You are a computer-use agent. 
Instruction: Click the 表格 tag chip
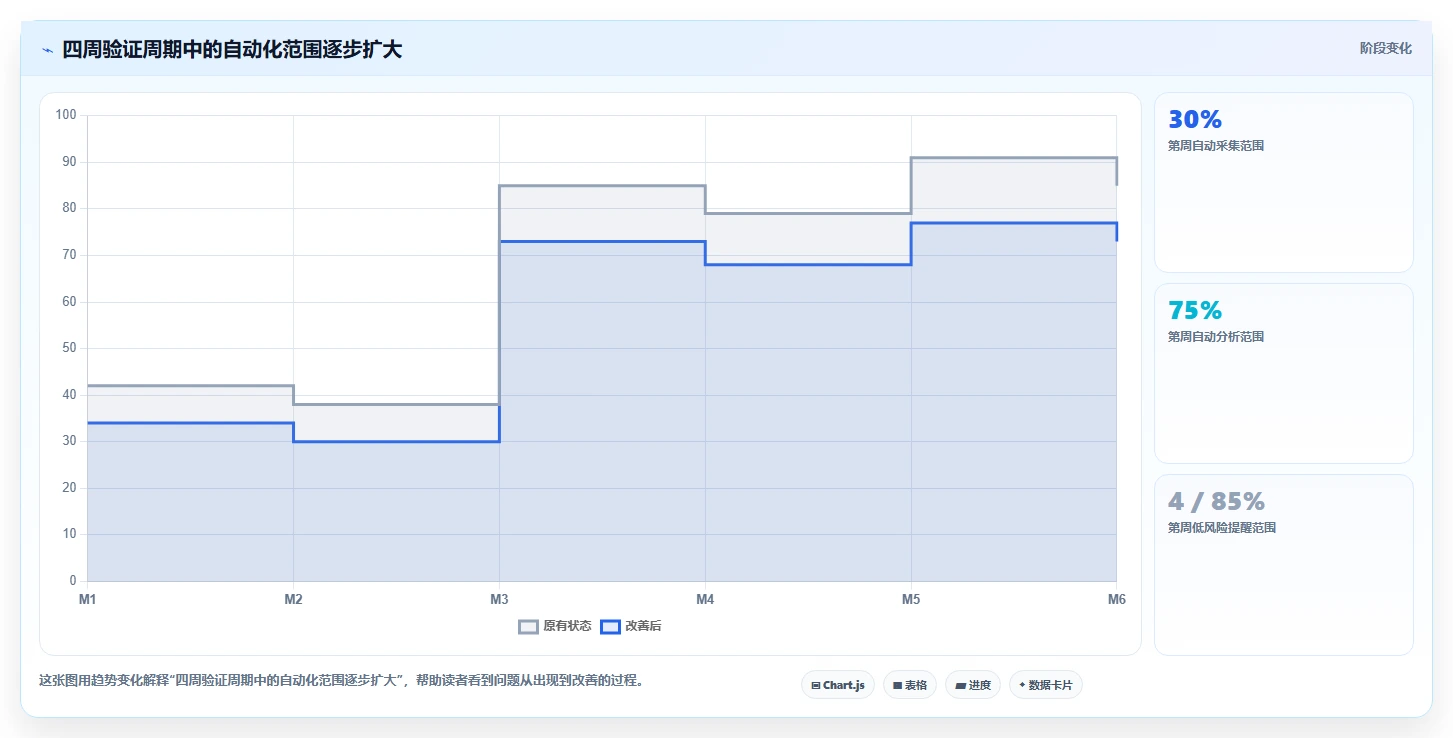tap(910, 685)
